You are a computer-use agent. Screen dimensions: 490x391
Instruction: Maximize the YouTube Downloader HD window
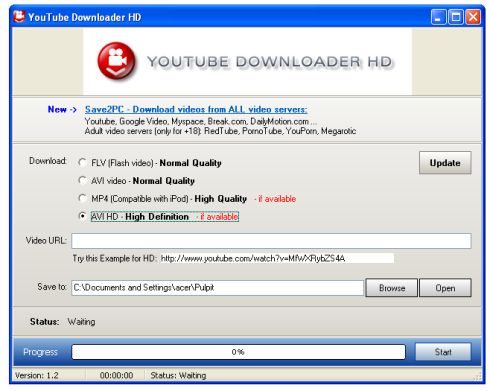coord(455,17)
